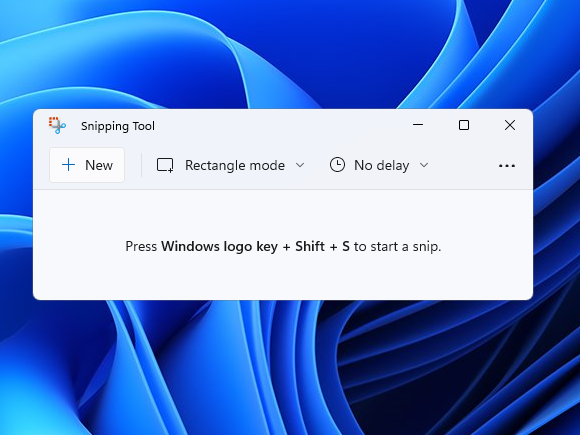Open the No delay timer dropdown label
The height and width of the screenshot is (435, 580).
point(382,165)
